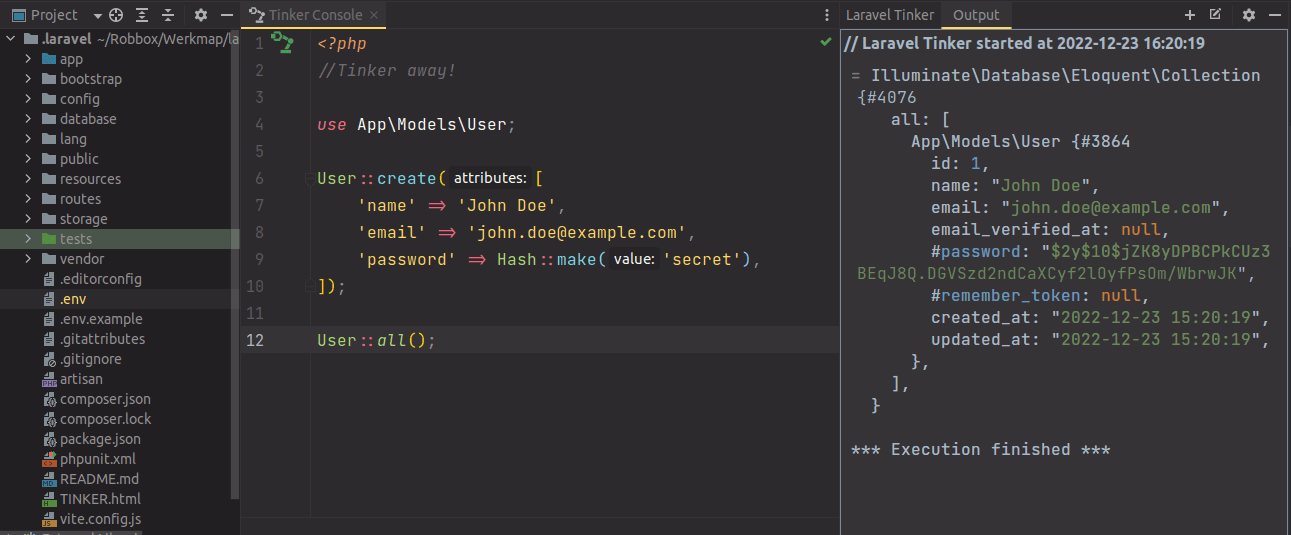1291x535 pixels.
Task: Click the plus icon in Laravel Tinker panel
Action: (x=1190, y=15)
